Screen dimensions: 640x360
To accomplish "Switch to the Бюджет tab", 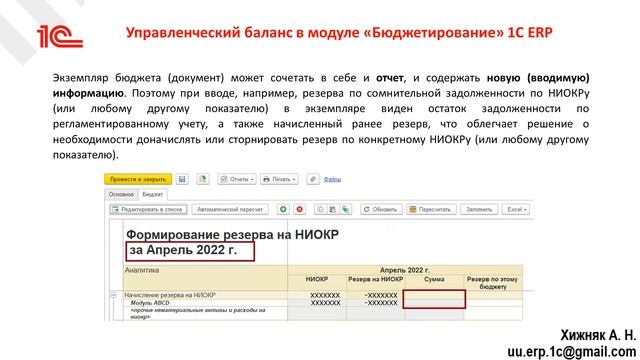I will coord(153,194).
